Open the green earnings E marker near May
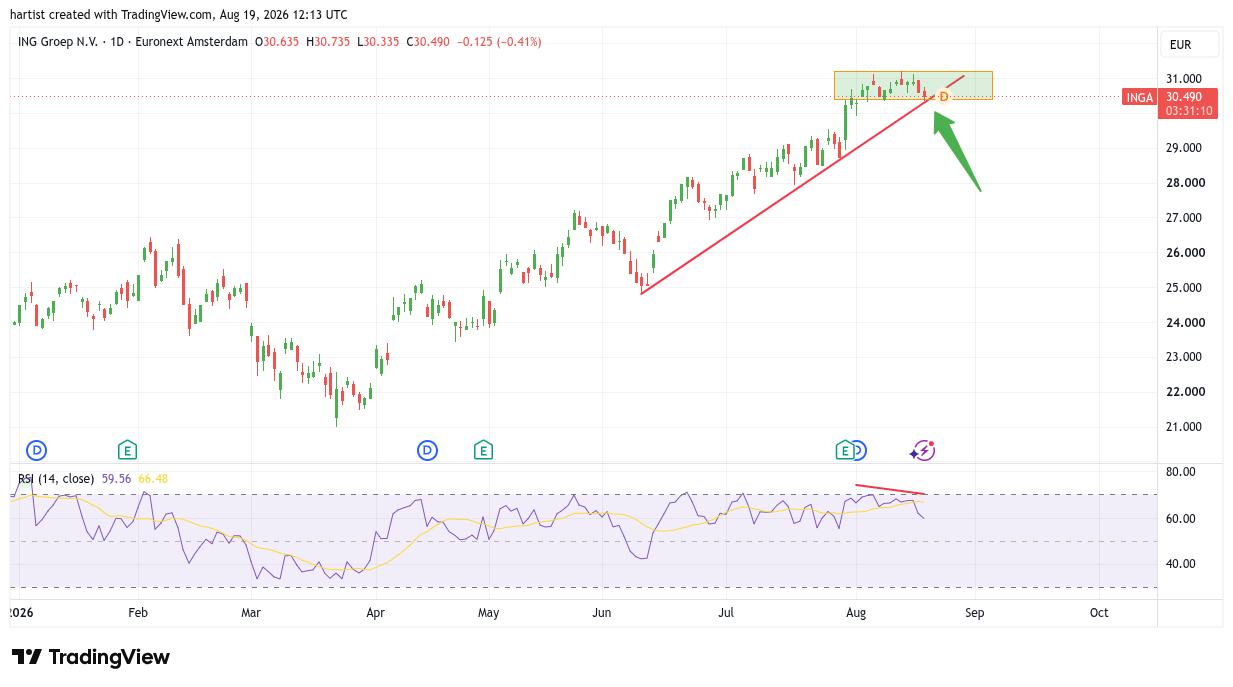 click(x=484, y=450)
